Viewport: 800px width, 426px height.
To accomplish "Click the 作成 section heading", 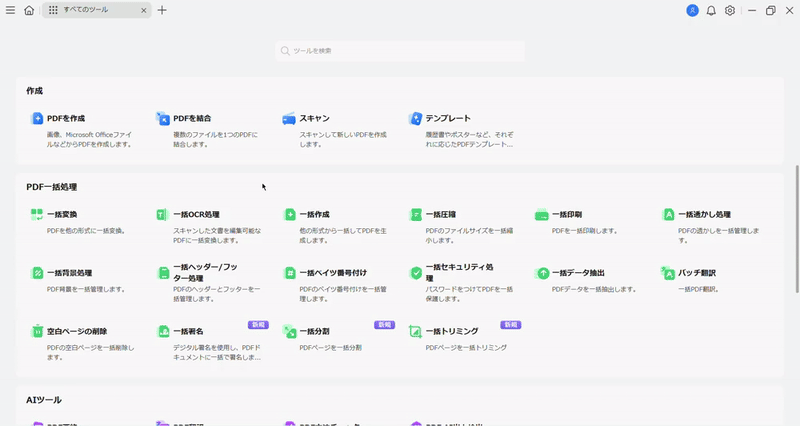I will click(x=34, y=91).
